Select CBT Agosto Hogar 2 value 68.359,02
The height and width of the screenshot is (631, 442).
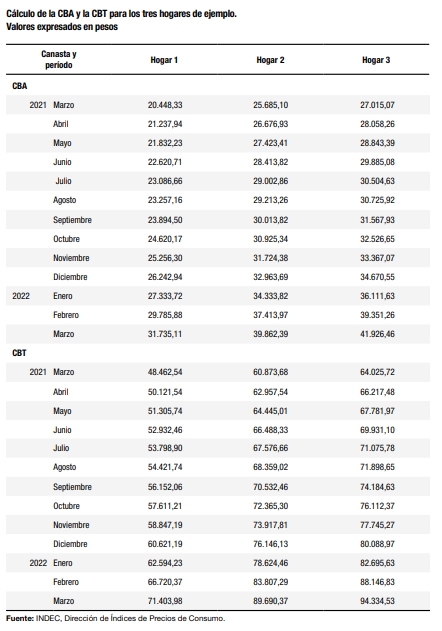(x=271, y=467)
